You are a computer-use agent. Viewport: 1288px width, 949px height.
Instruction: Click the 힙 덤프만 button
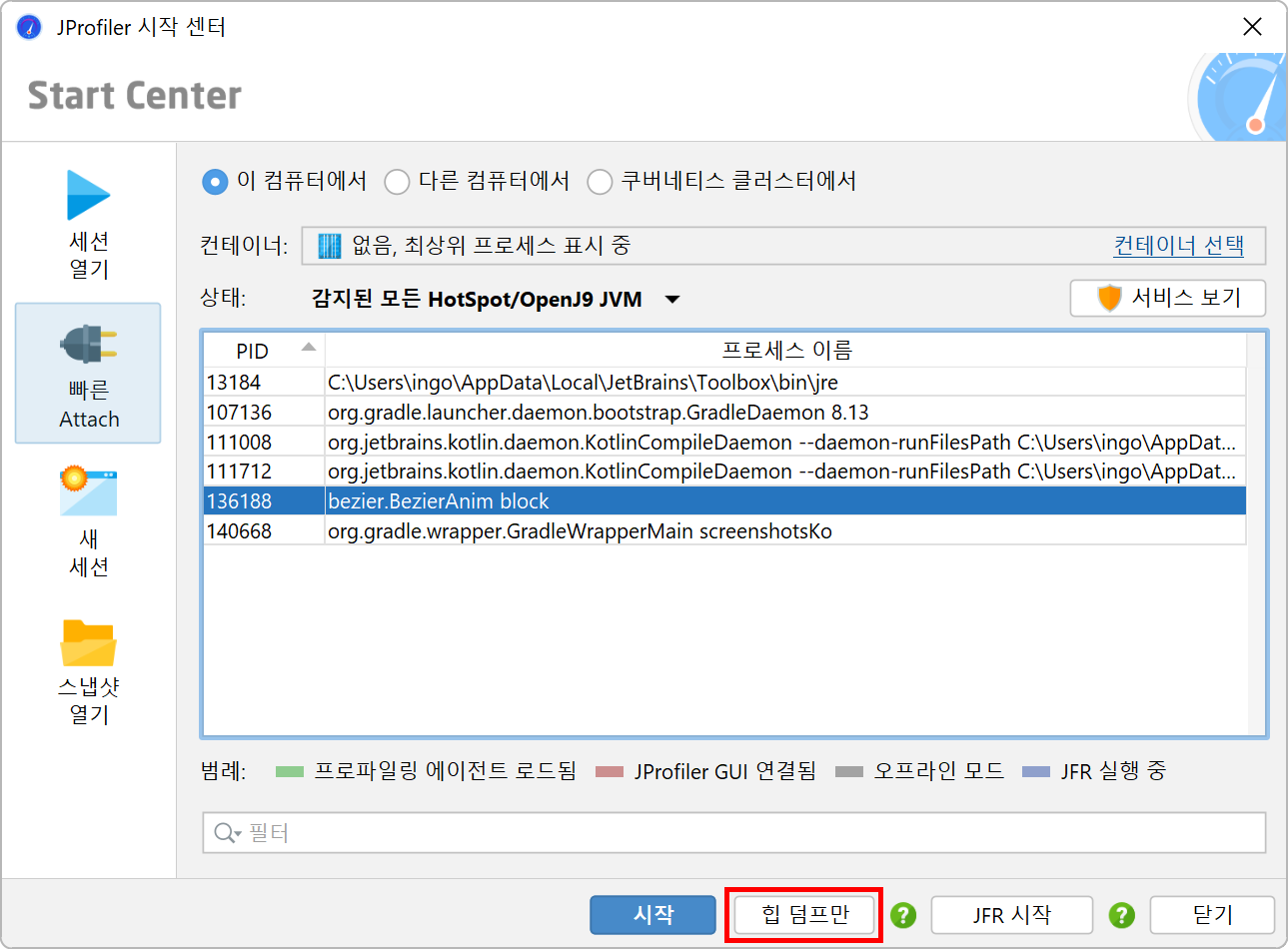click(804, 915)
